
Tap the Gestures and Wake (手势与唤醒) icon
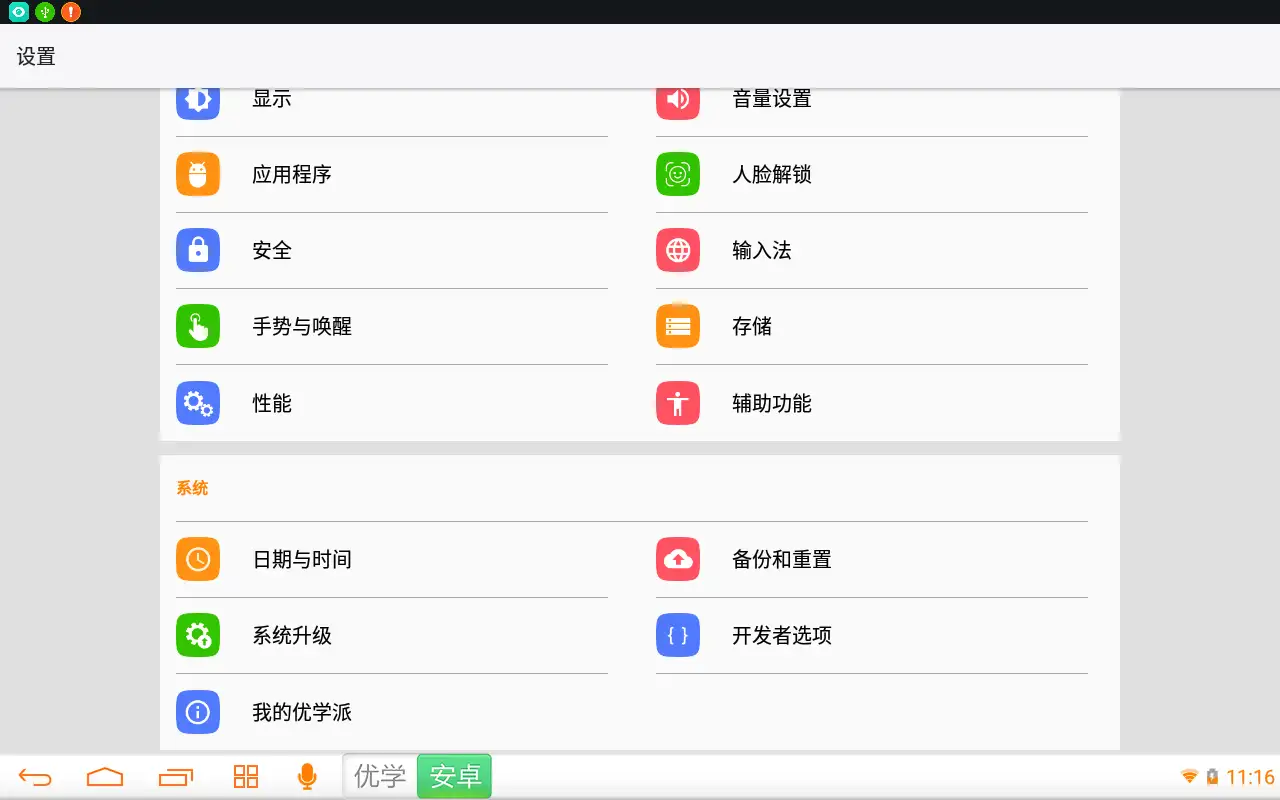click(x=198, y=326)
